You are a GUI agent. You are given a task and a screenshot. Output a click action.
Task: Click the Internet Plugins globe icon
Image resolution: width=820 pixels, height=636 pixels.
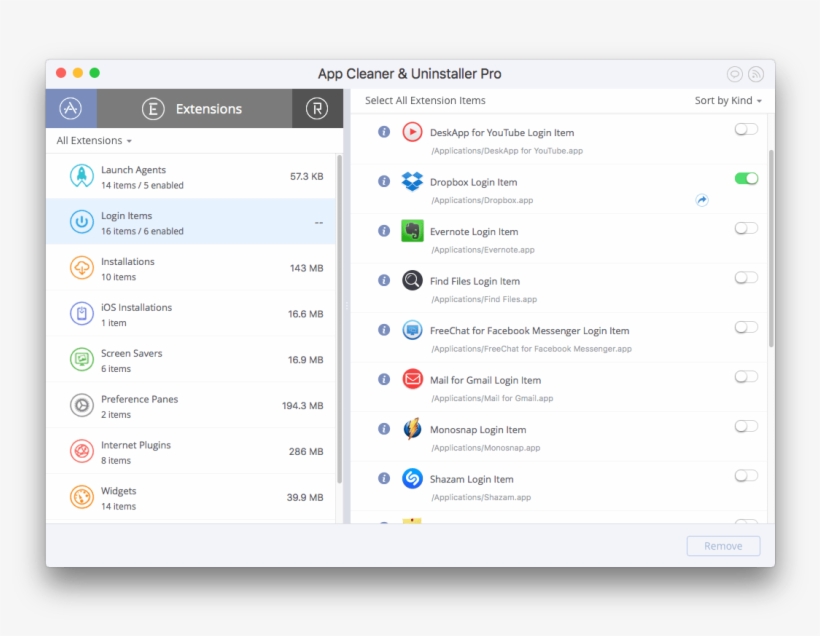coord(82,451)
